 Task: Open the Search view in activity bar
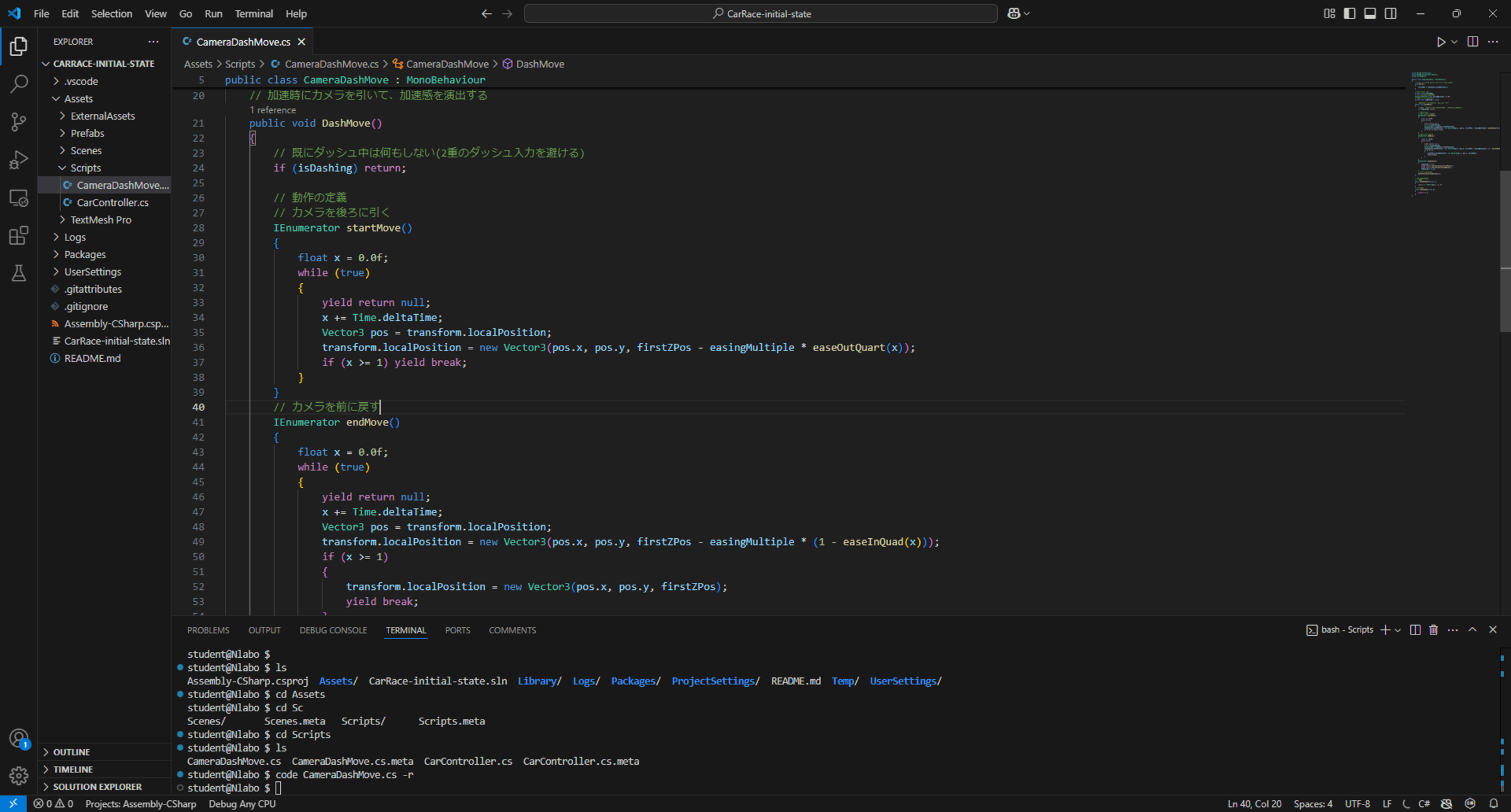coord(18,84)
